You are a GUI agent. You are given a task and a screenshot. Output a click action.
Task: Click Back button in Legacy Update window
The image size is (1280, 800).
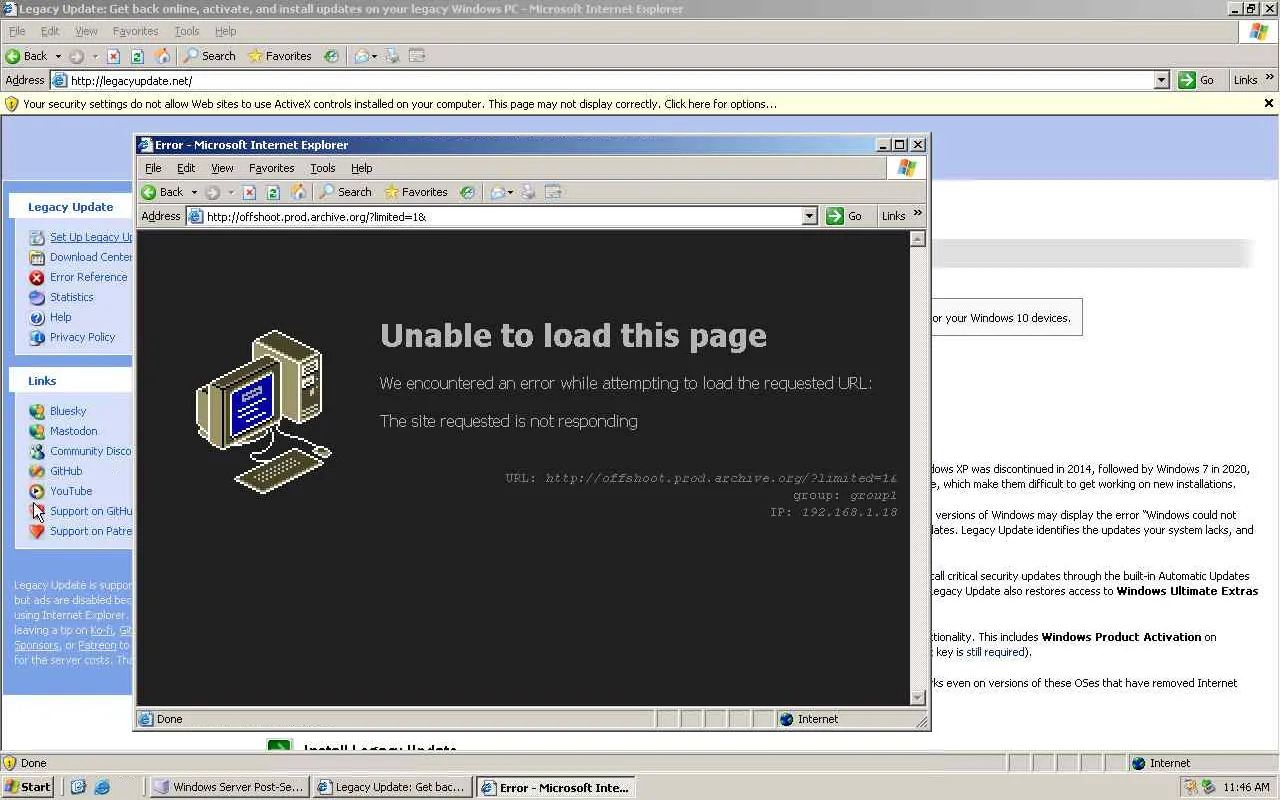[26, 56]
